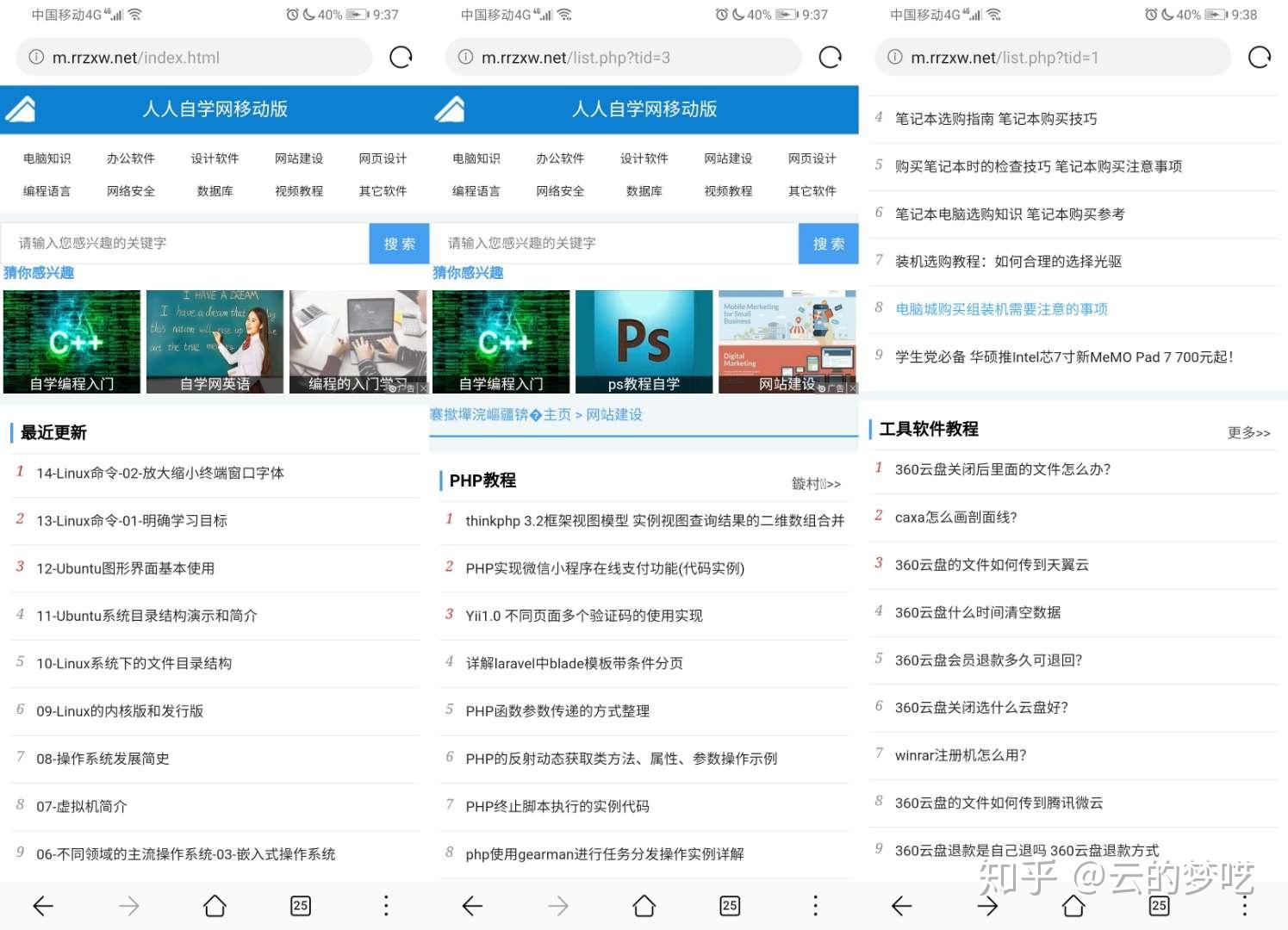The height and width of the screenshot is (930, 1288).
Task: Tap the site info icon beside m.rrzxw.net
Action: 36,57
